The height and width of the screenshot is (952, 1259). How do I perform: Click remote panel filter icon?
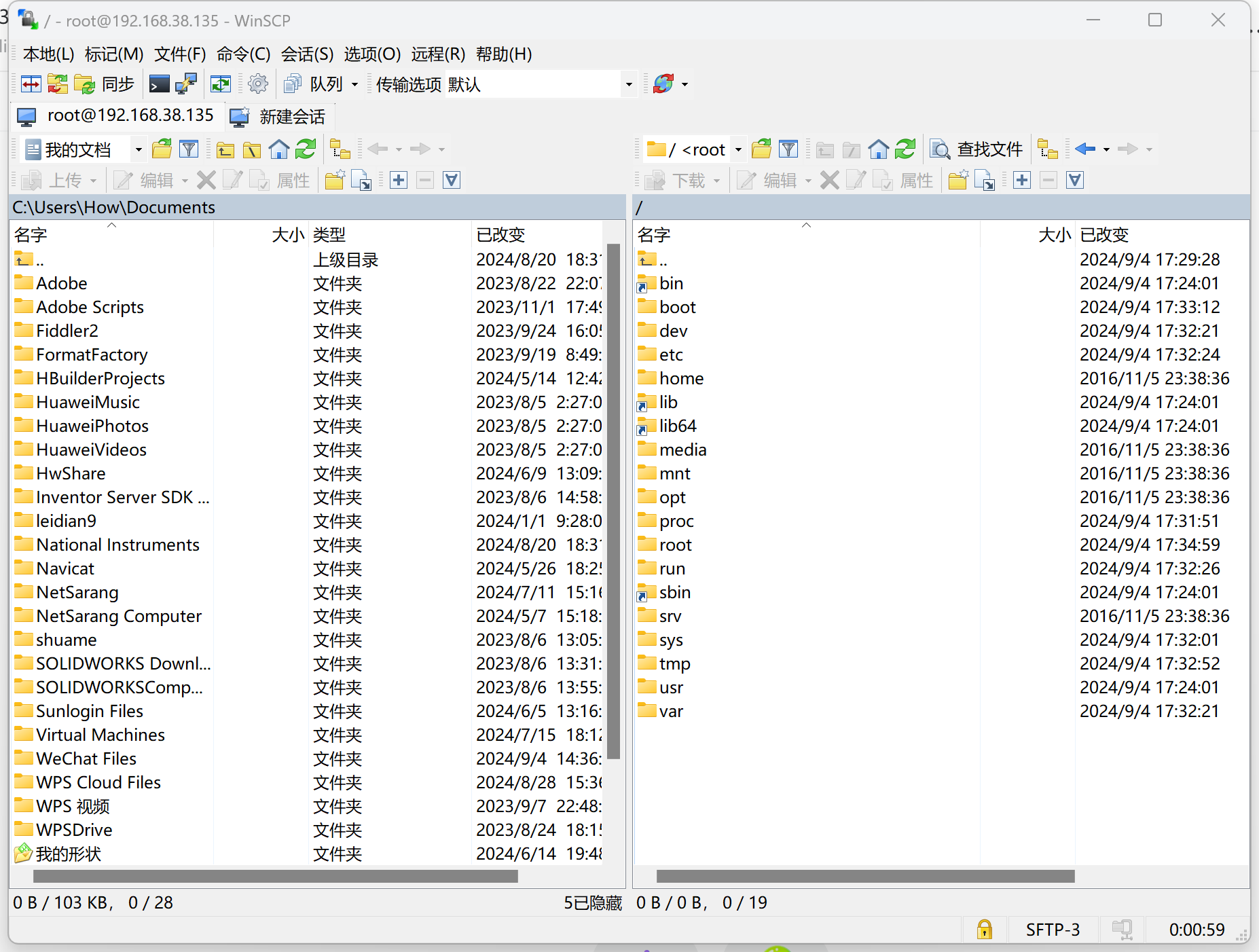coord(788,149)
